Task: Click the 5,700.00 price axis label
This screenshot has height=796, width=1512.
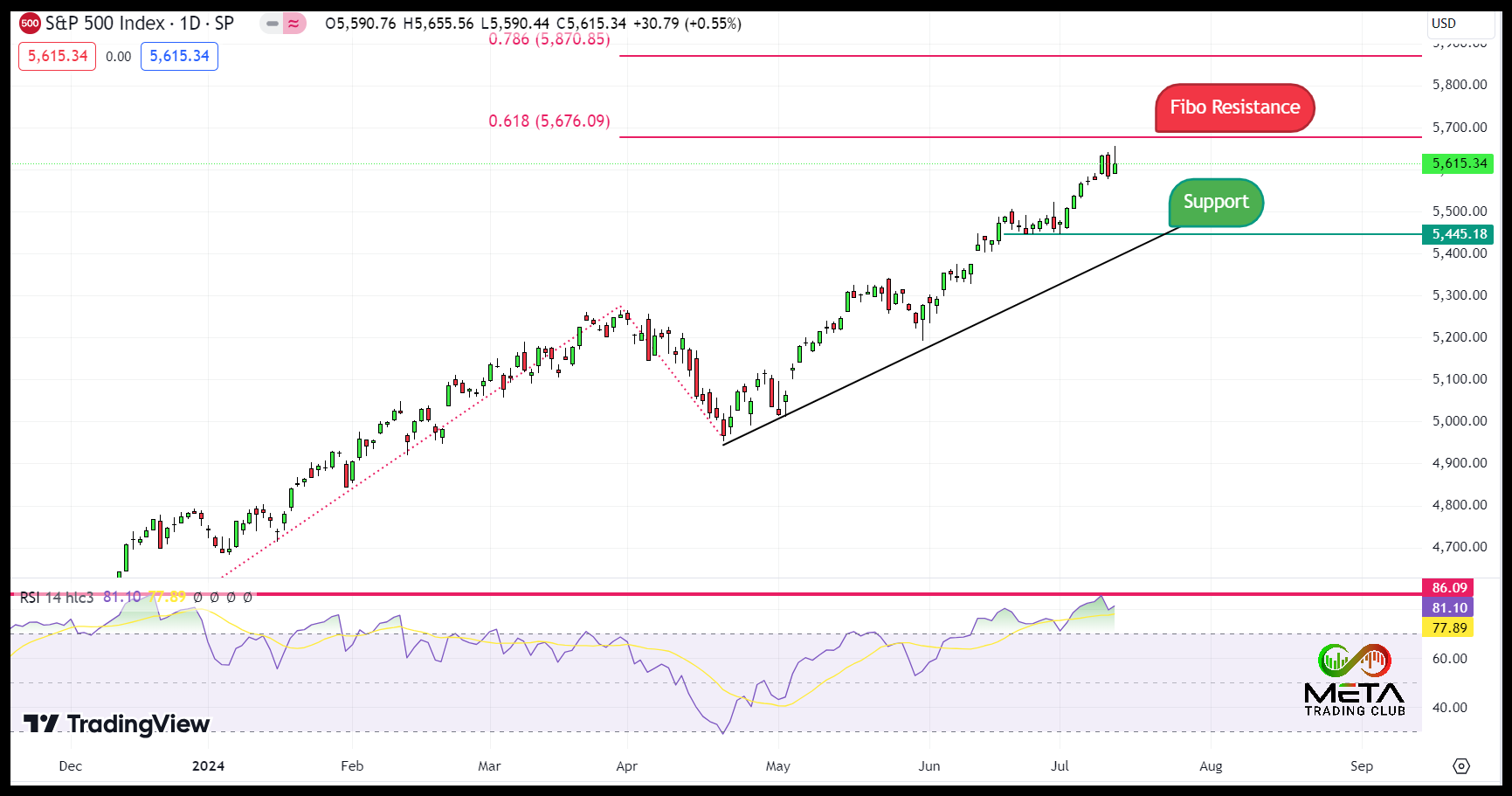Action: pyautogui.click(x=1460, y=128)
